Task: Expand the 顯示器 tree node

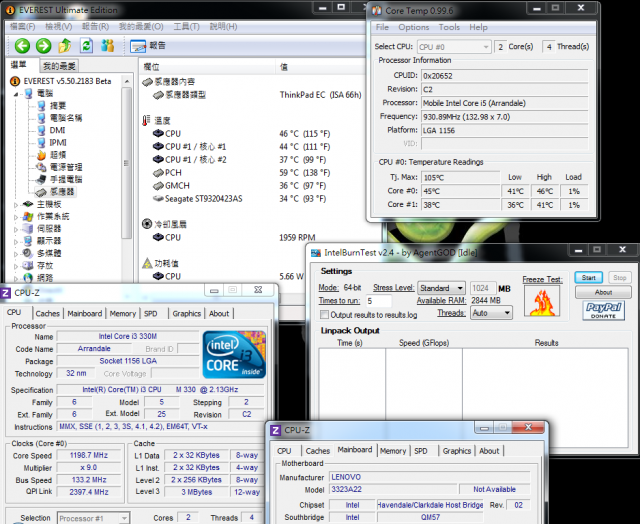Action: (x=16, y=242)
